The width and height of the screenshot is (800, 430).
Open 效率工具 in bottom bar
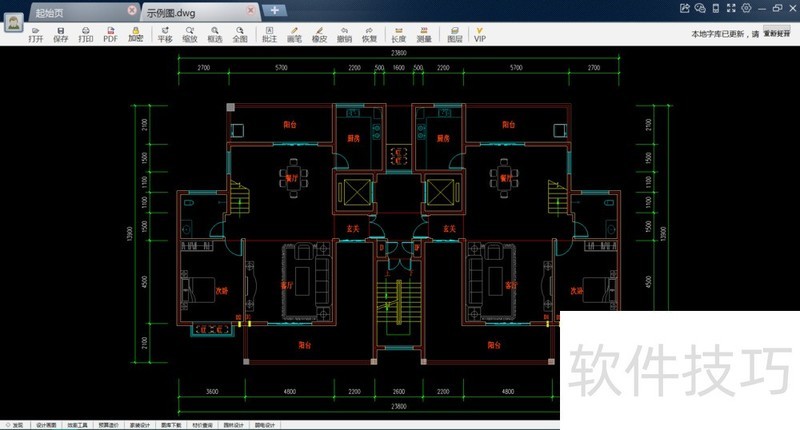(x=78, y=425)
